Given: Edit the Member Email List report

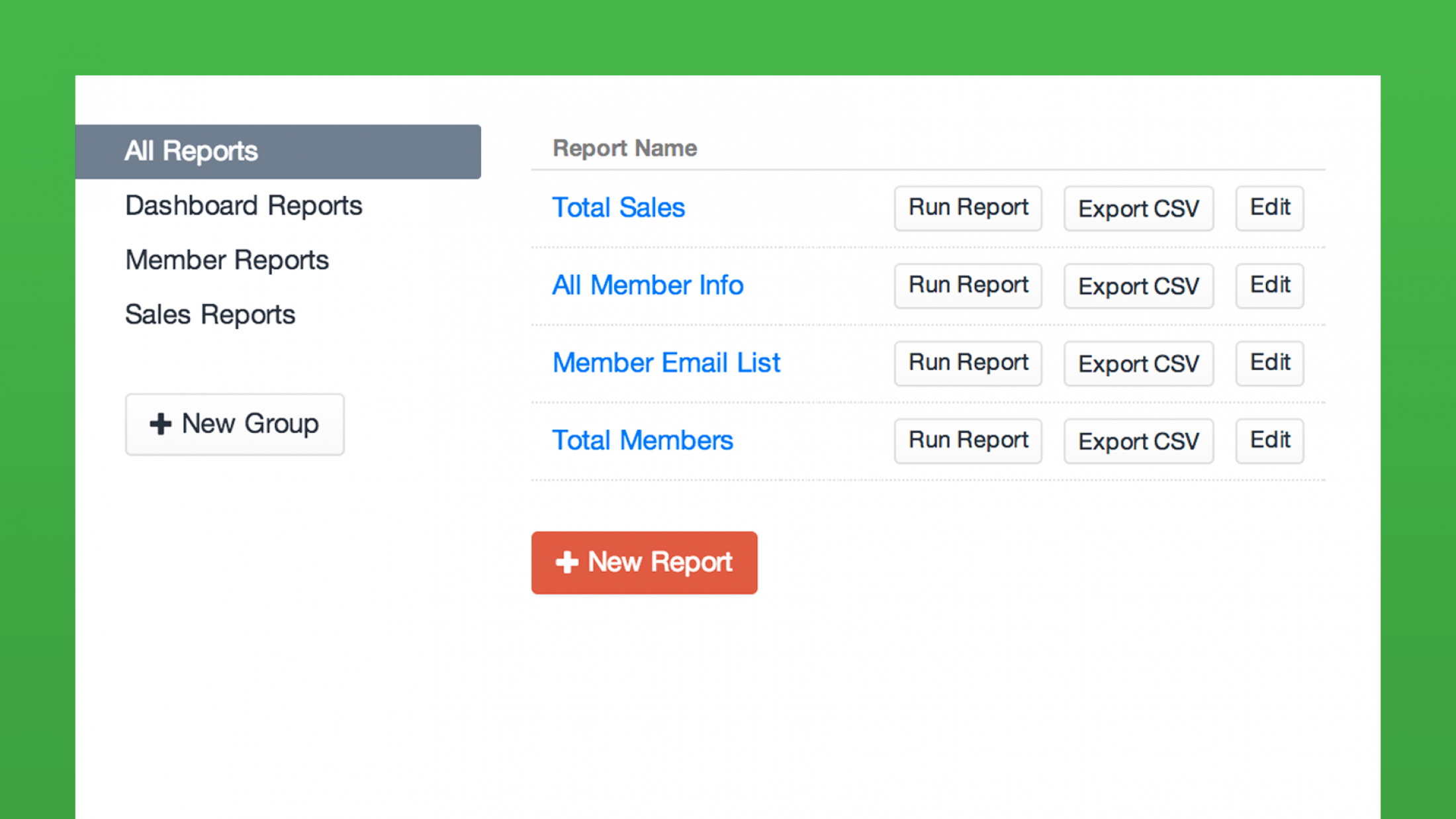Looking at the screenshot, I should click(1269, 363).
